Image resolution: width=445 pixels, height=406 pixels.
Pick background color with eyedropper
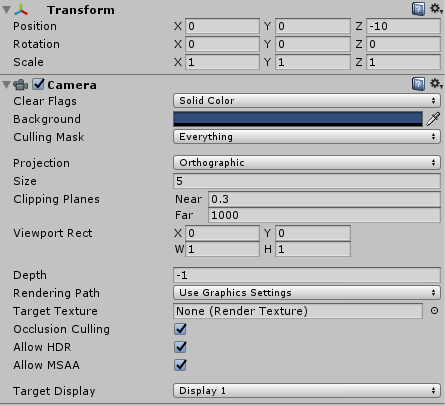(x=433, y=119)
